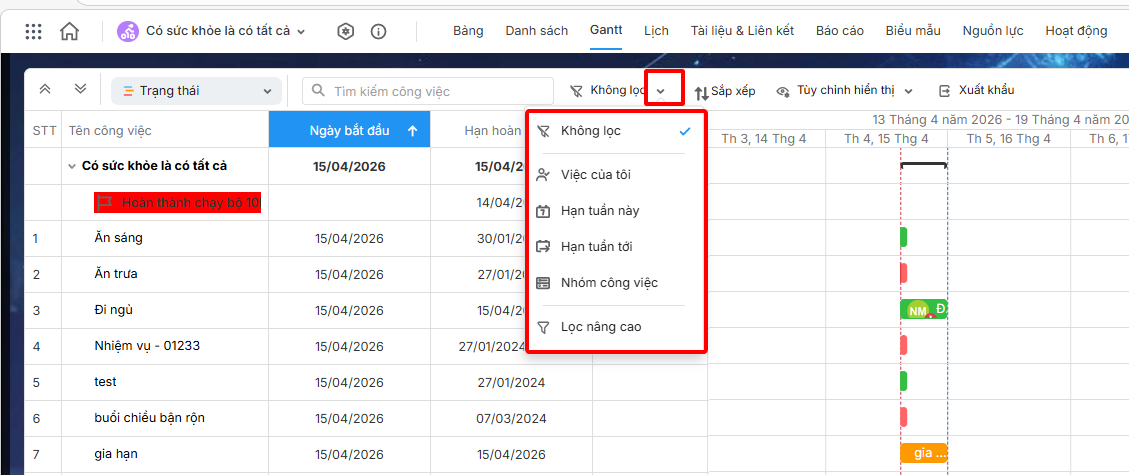Click the STT column header

point(43,130)
